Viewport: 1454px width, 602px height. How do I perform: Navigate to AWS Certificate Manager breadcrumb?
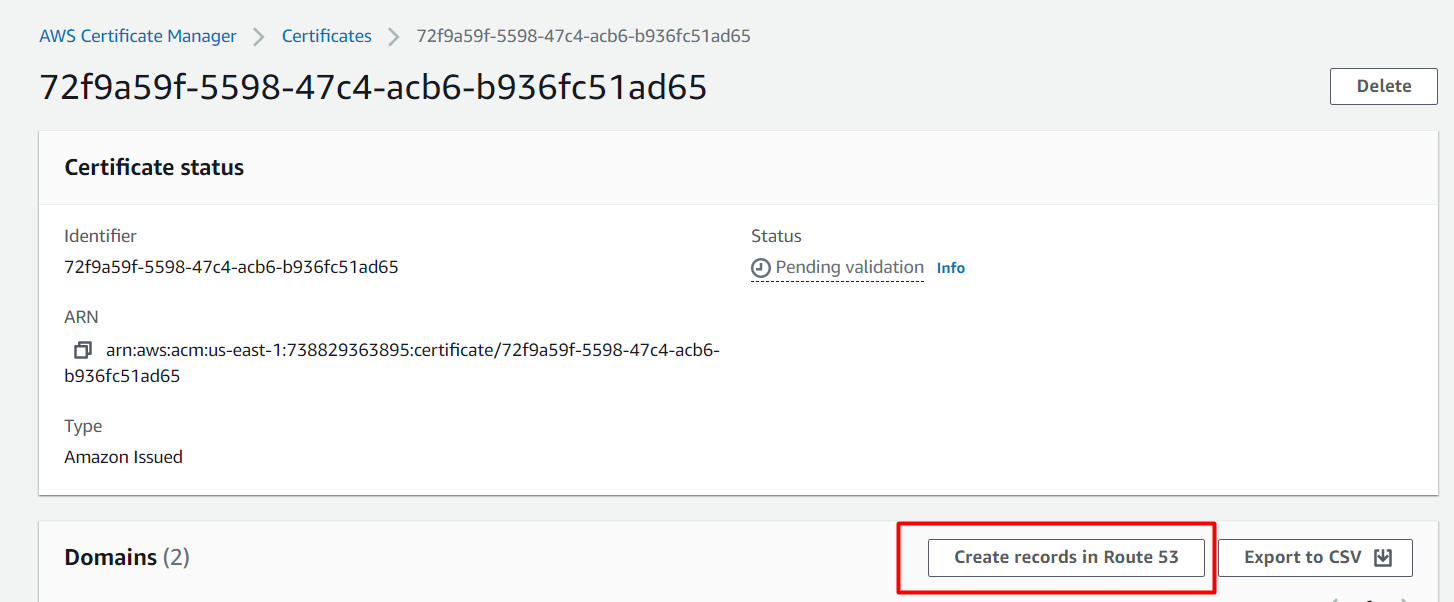point(138,35)
